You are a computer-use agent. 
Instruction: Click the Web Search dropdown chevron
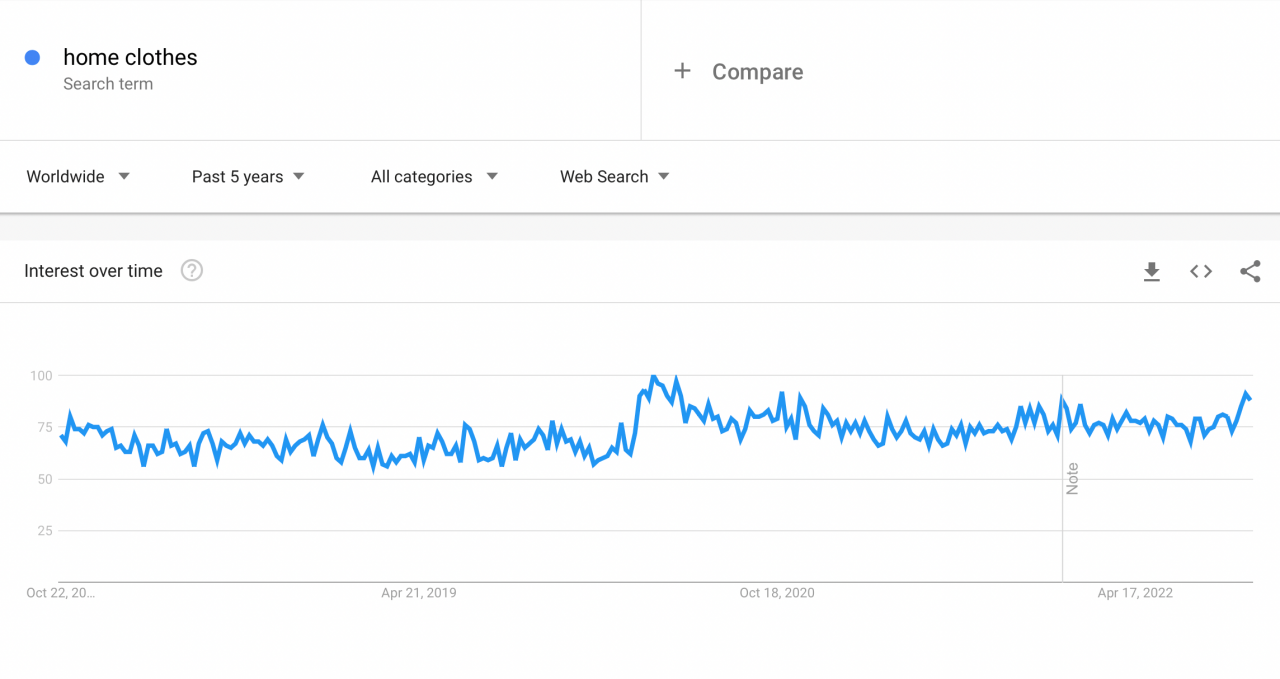pos(664,176)
